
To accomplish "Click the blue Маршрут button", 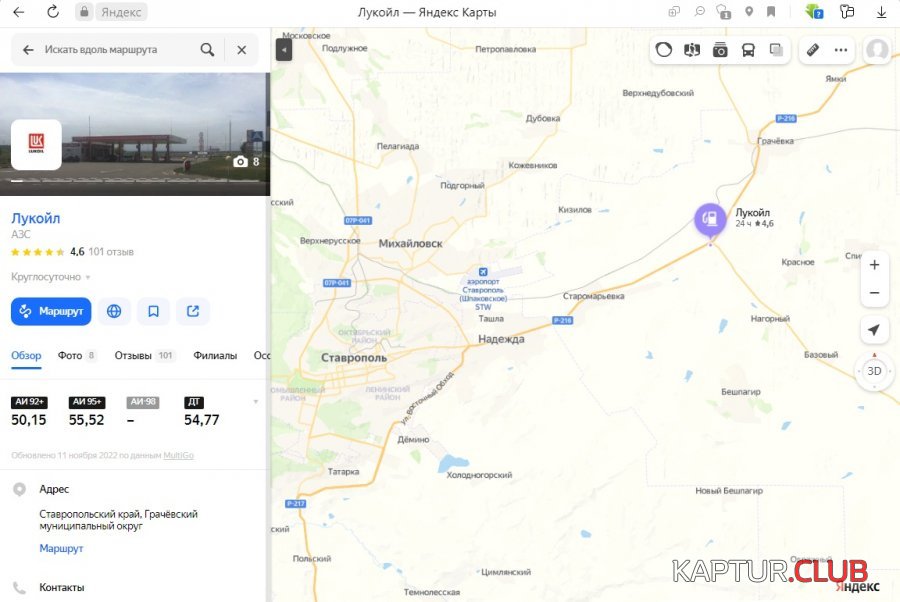I will (x=51, y=311).
